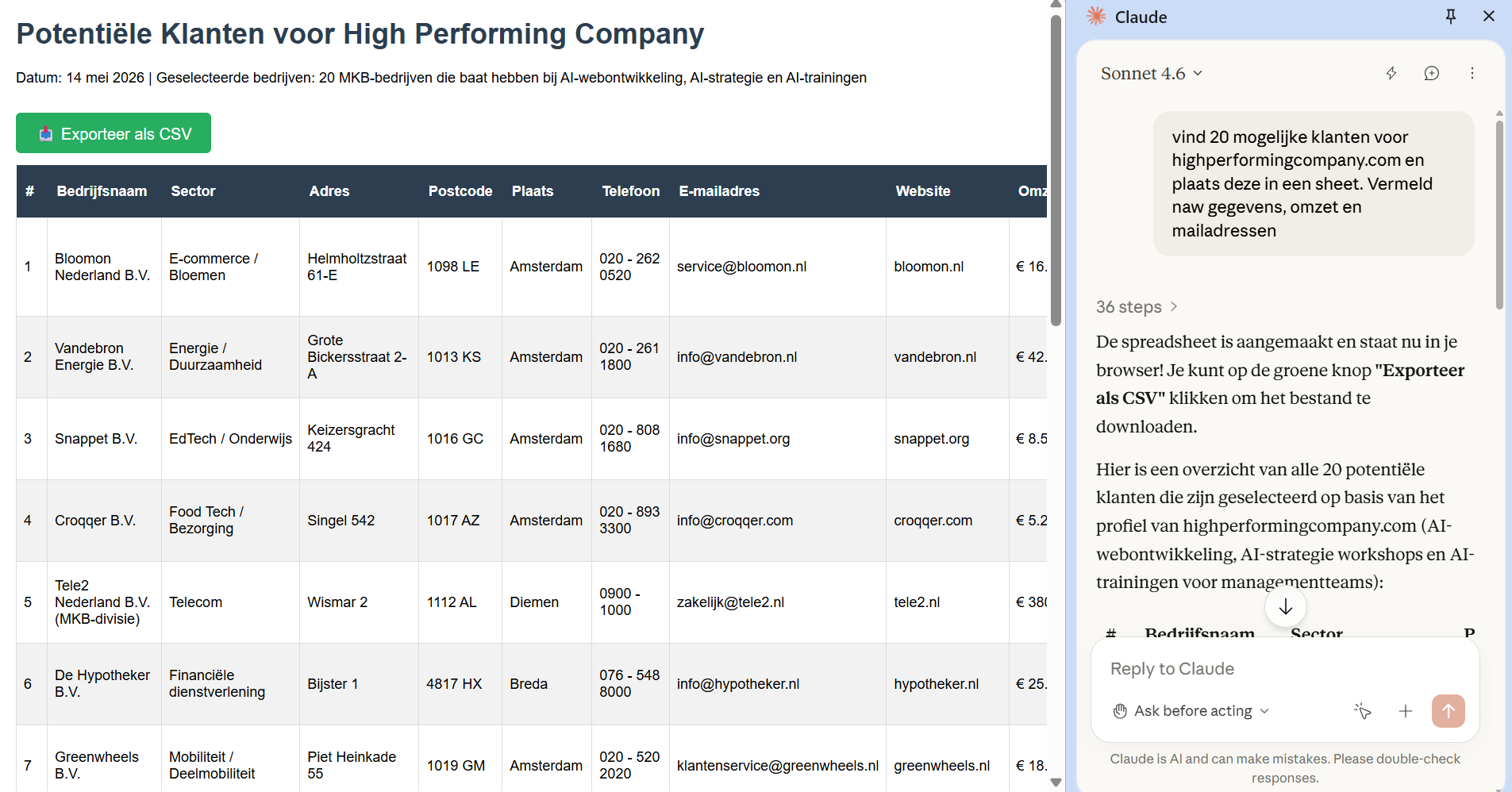Pin the Claude side panel
Screen dimensions: 1512x792
click(1451, 17)
